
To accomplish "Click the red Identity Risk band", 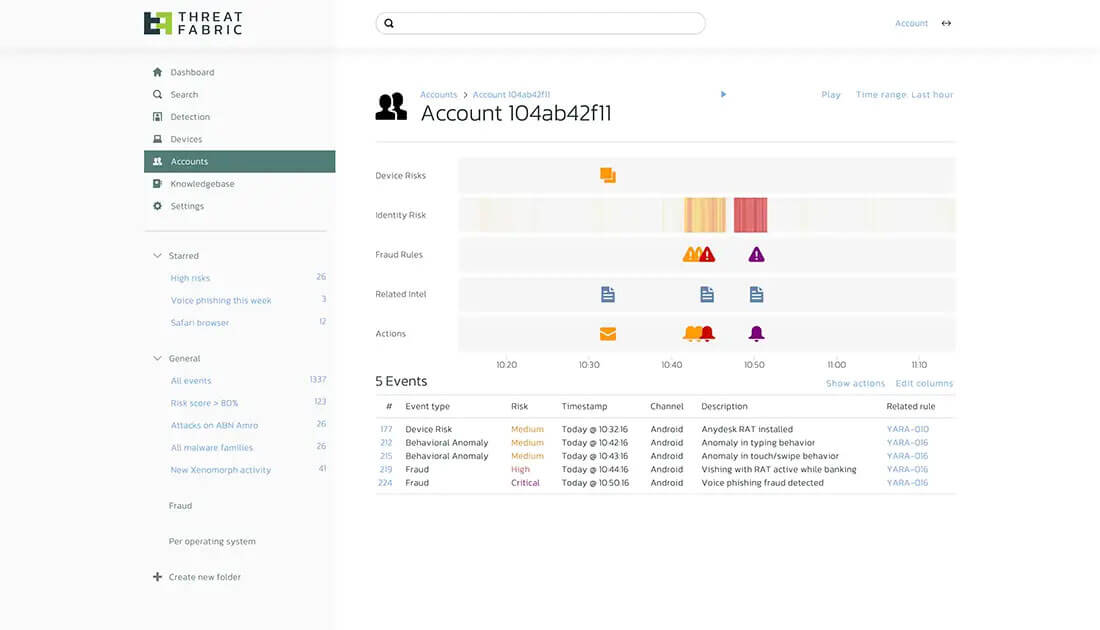I will [751, 215].
